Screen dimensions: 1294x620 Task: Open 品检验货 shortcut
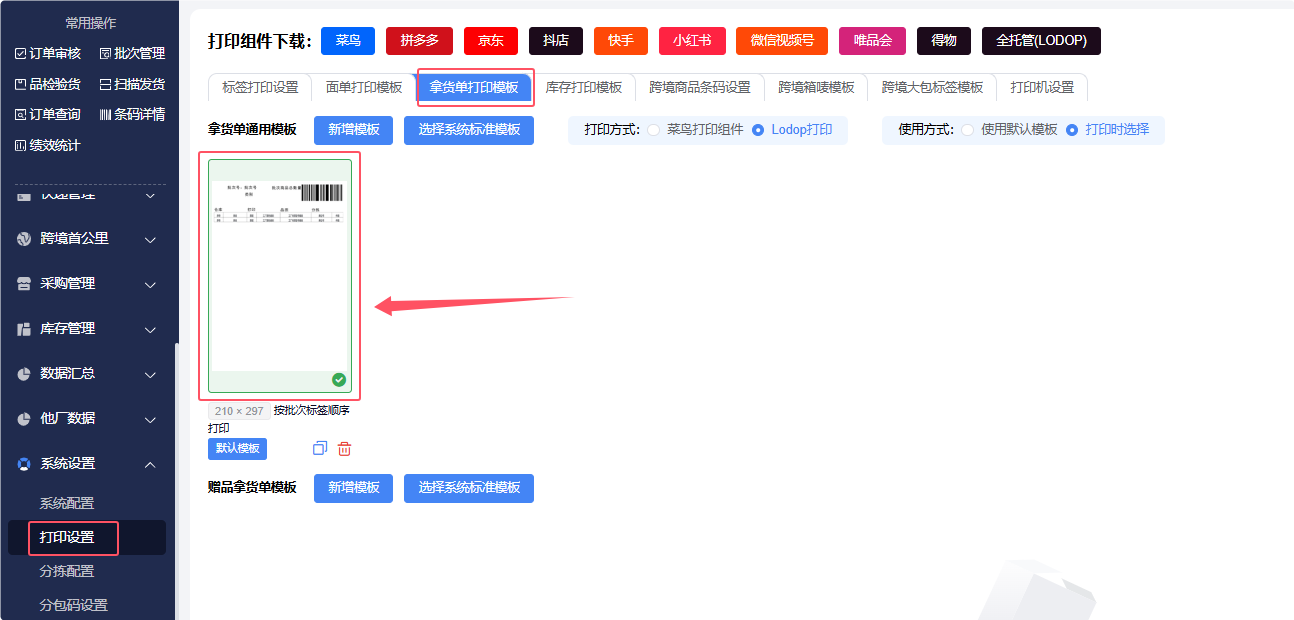coord(48,84)
